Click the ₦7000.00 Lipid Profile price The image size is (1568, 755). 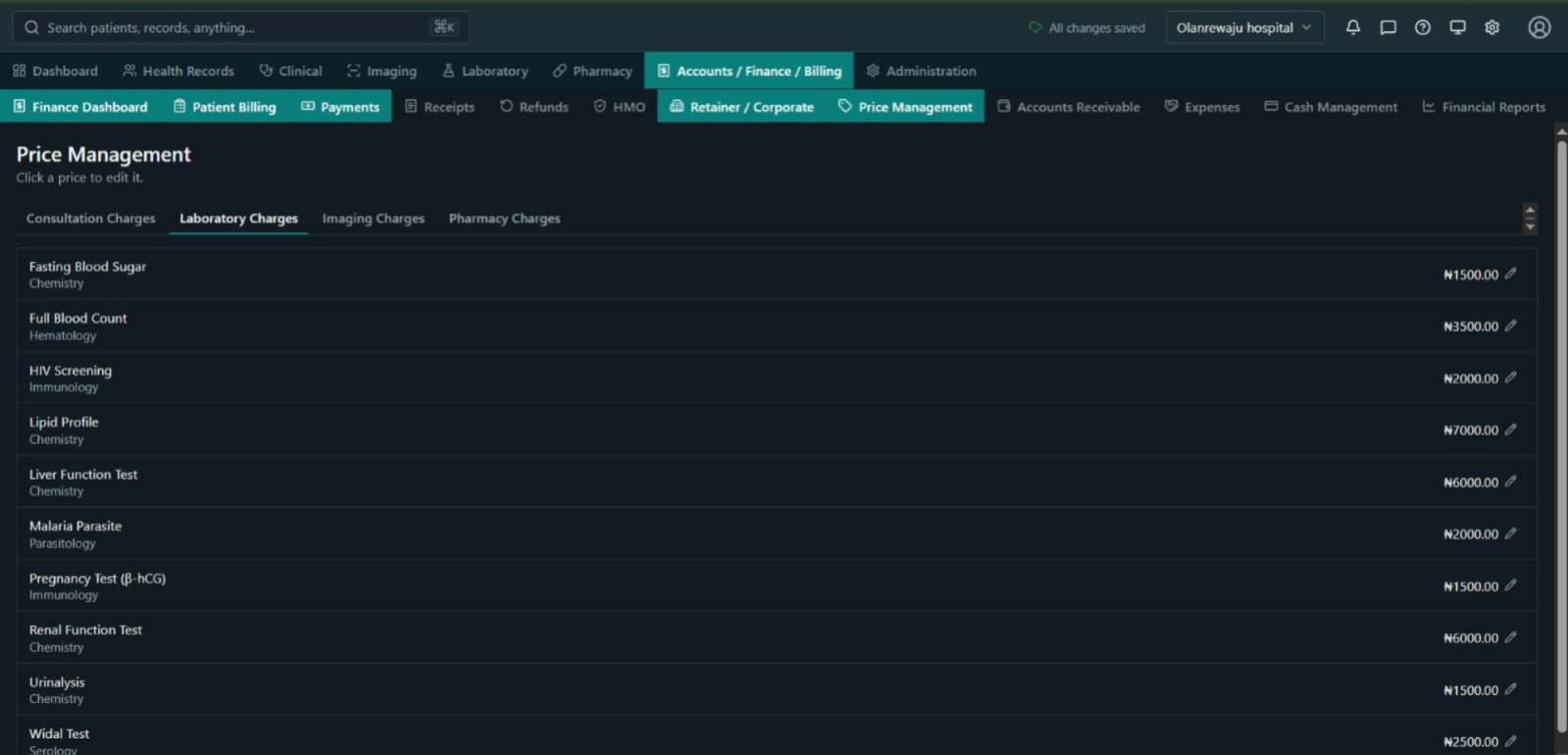coord(1471,430)
